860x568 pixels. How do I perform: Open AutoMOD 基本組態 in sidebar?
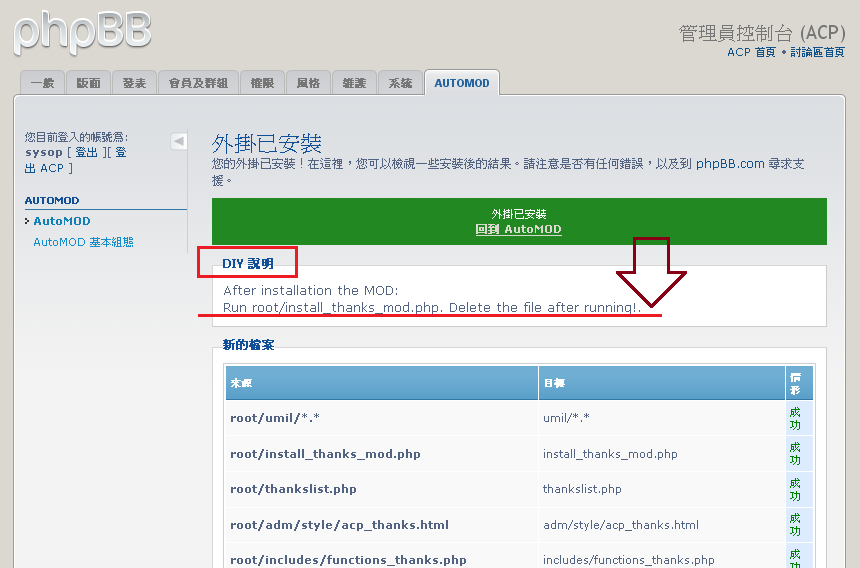coord(83,242)
